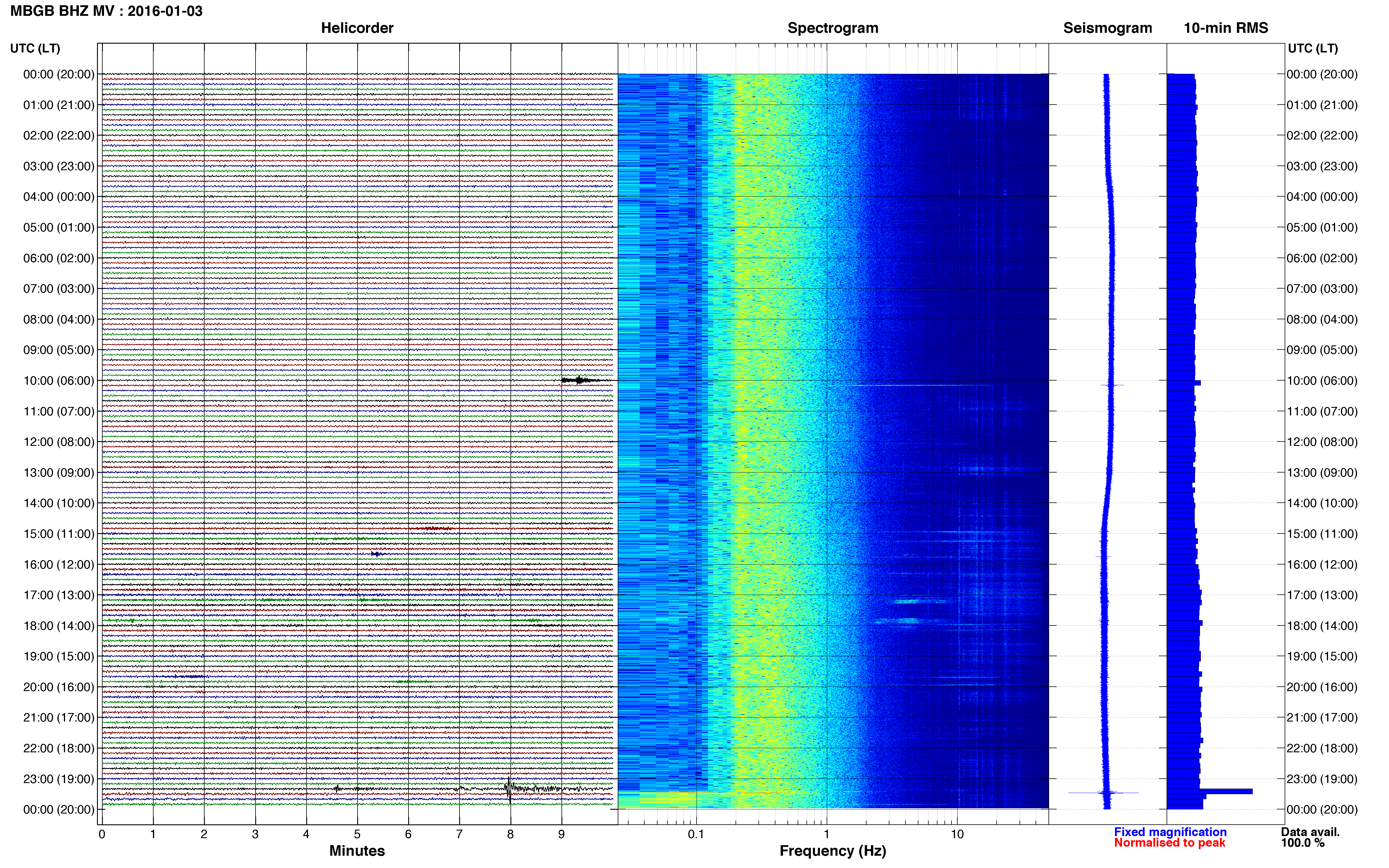The image size is (1389, 868).
Task: Click minute tick label '9' on helicorder axis
Action: click(x=561, y=834)
